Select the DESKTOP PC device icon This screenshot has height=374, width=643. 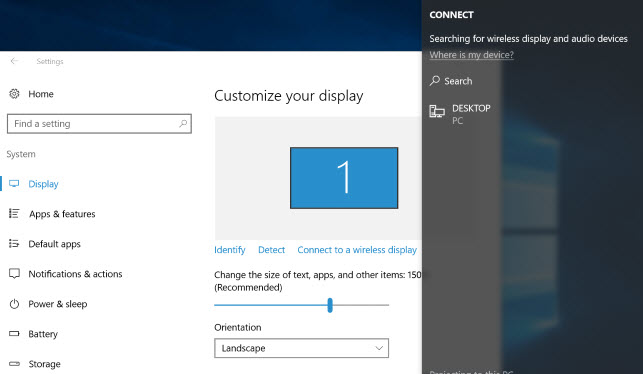coord(437,112)
